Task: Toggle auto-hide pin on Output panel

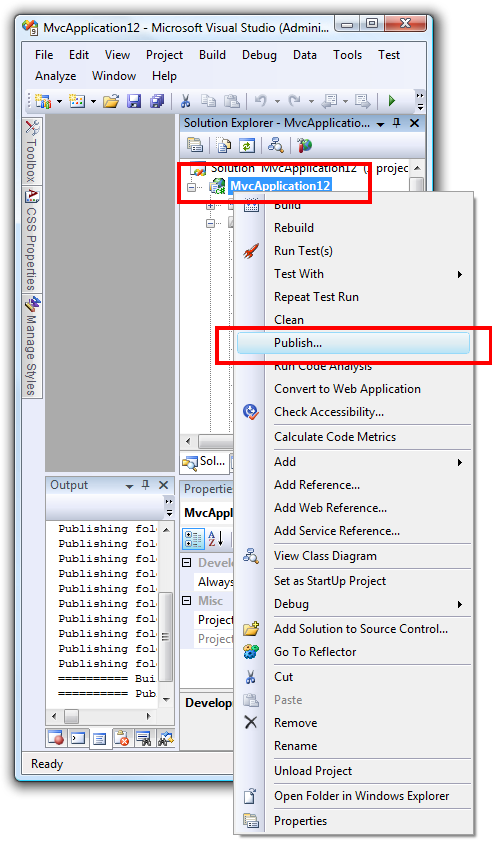Action: (x=145, y=485)
